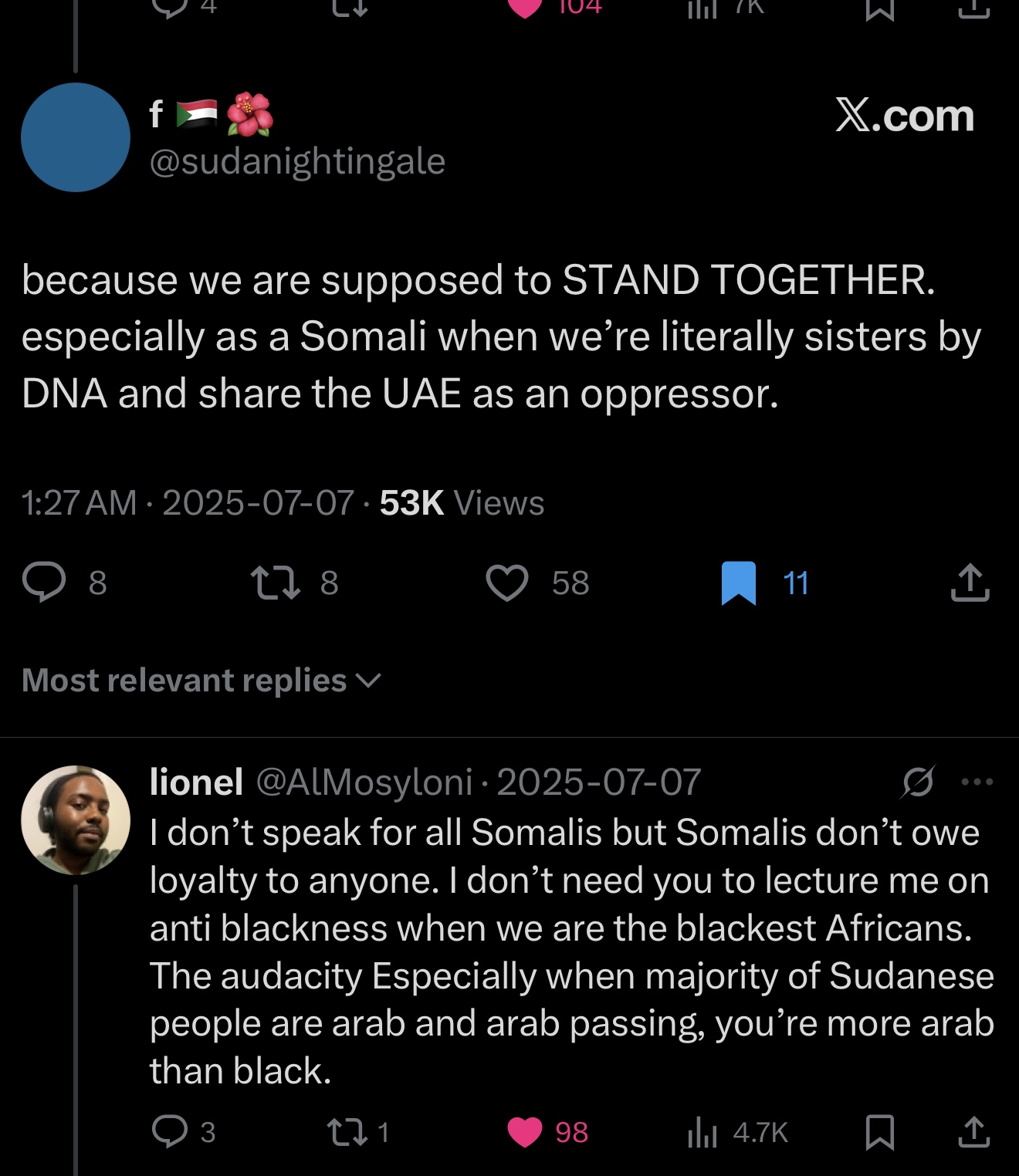View the 53K Views count details
The image size is (1019, 1176).
(462, 503)
